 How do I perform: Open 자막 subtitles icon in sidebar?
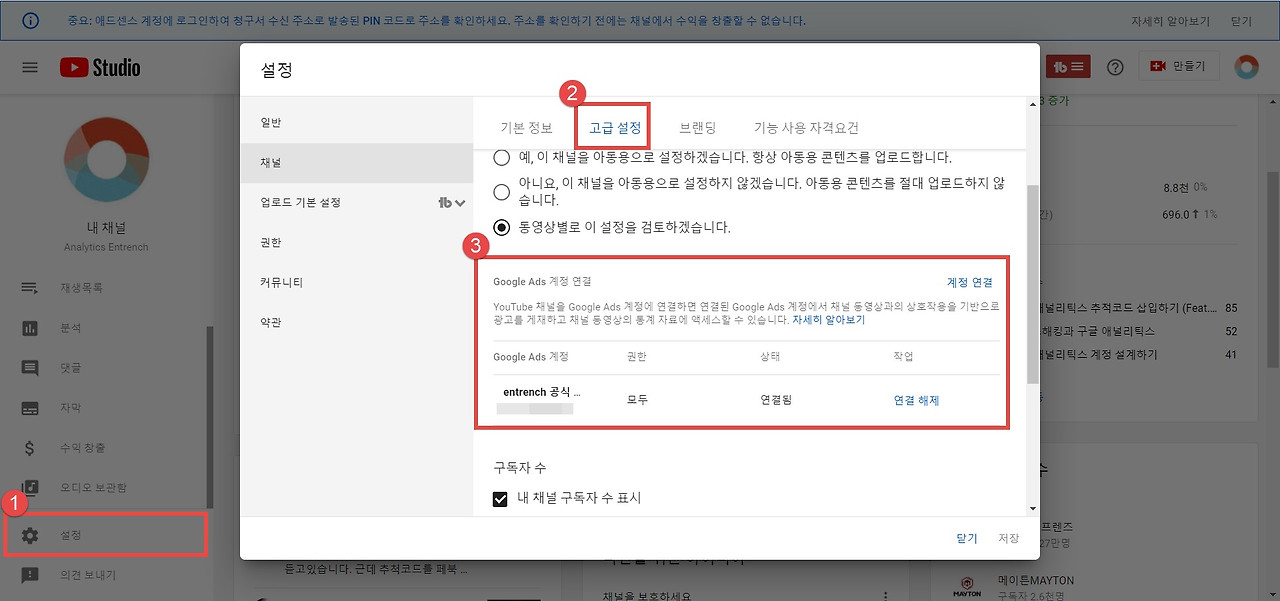tap(30, 408)
